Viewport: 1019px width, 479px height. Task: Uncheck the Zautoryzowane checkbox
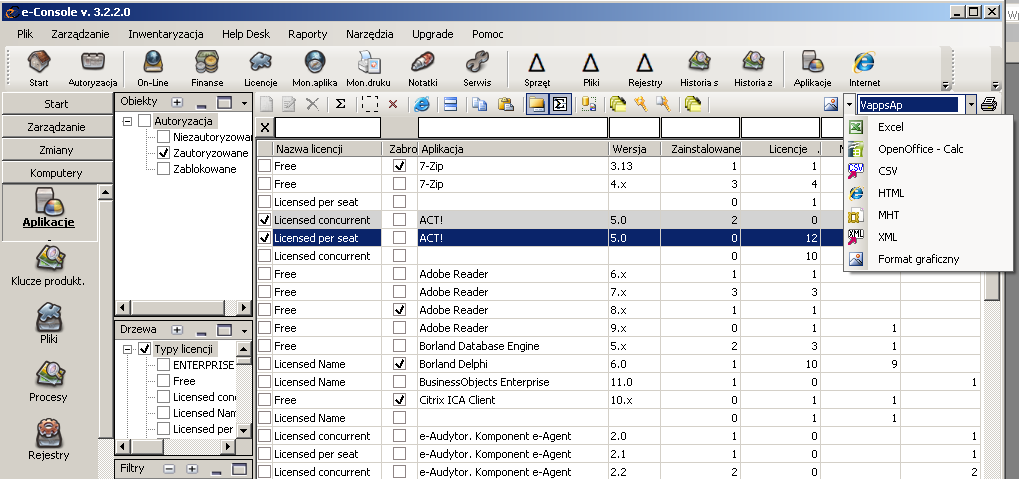coord(164,153)
